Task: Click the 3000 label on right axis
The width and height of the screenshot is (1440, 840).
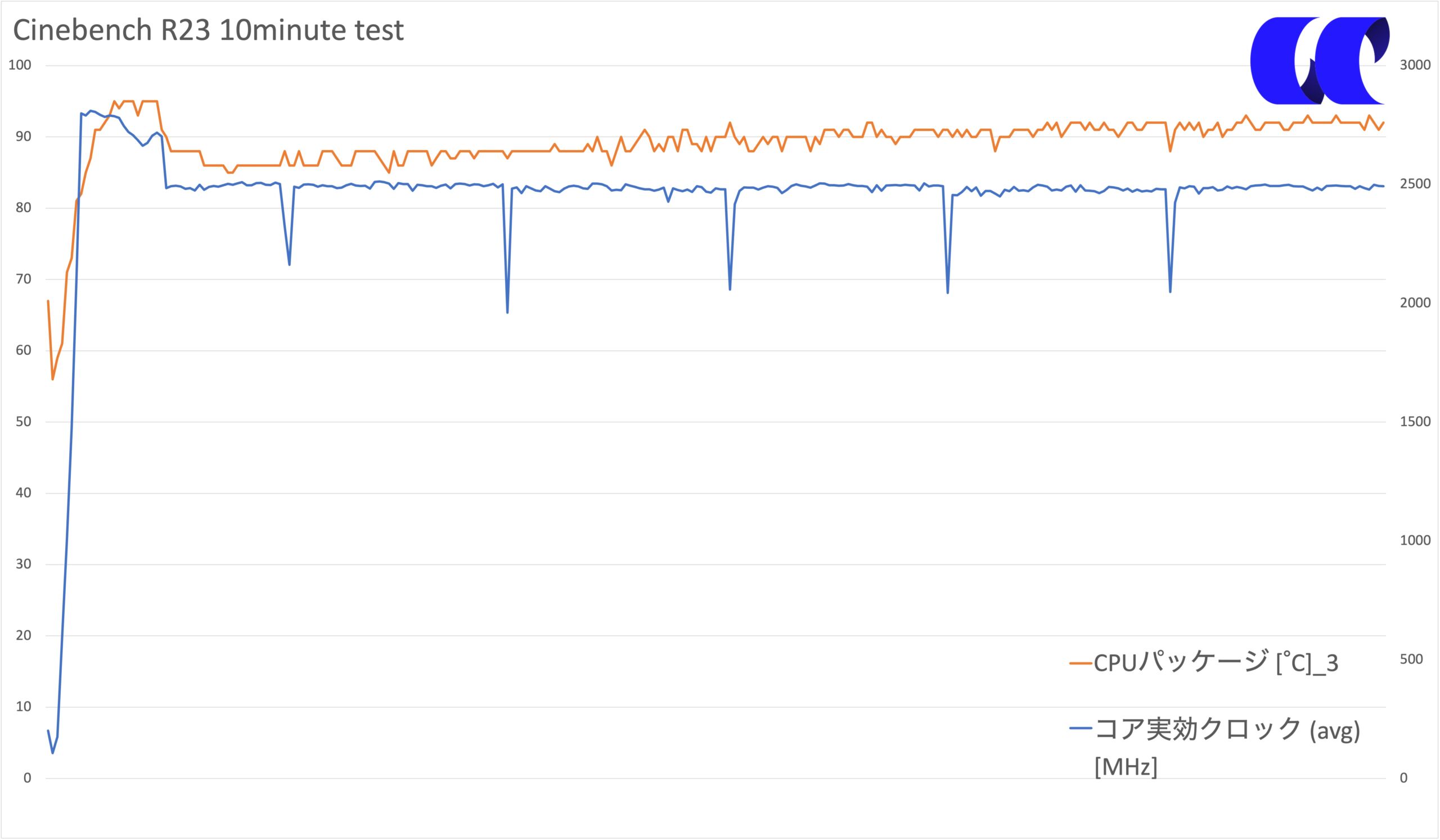Action: point(1415,65)
